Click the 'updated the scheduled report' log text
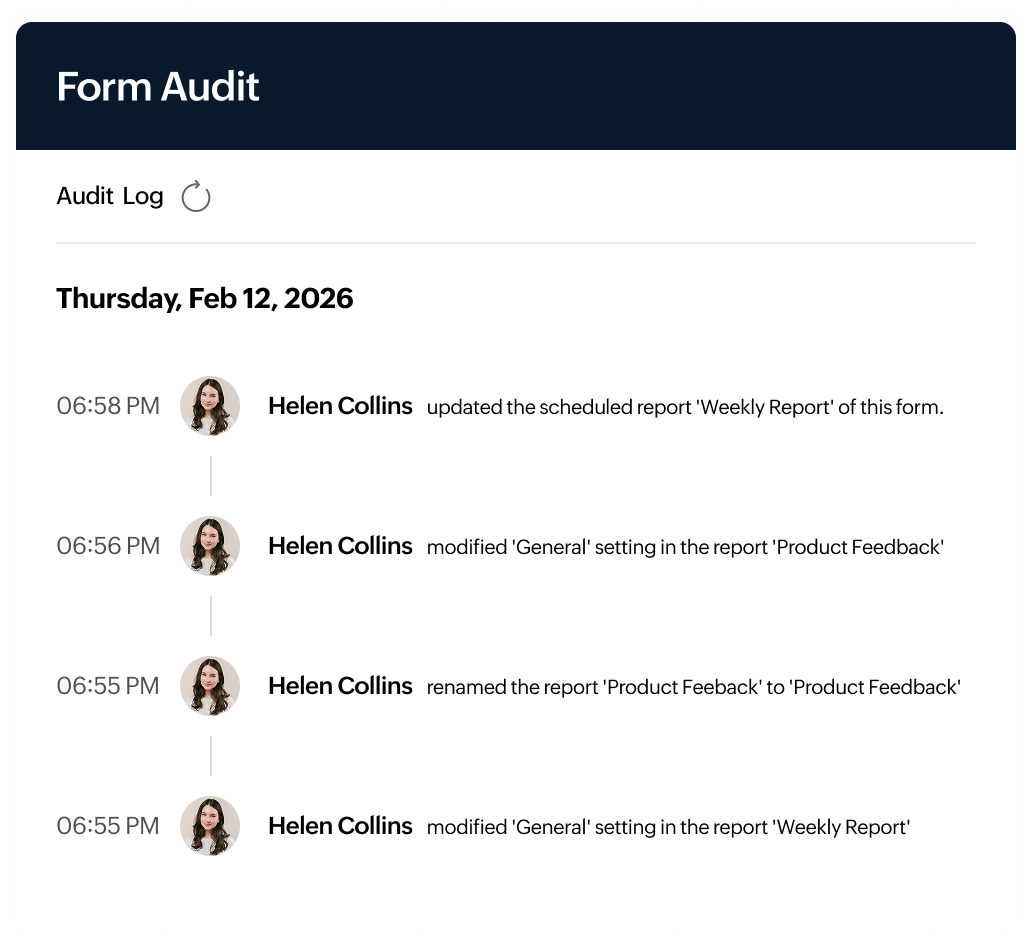This screenshot has height=942, width=1032. [x=687, y=407]
